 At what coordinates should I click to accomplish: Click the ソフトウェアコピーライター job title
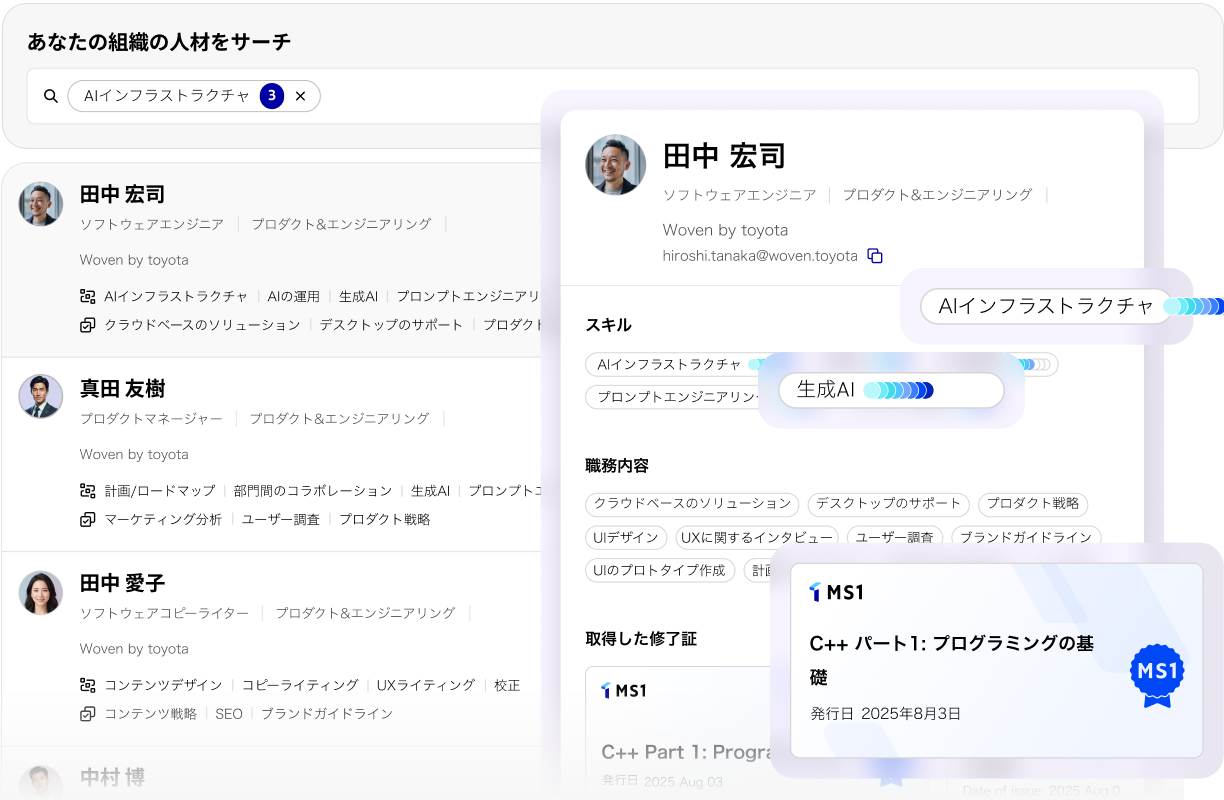click(165, 613)
